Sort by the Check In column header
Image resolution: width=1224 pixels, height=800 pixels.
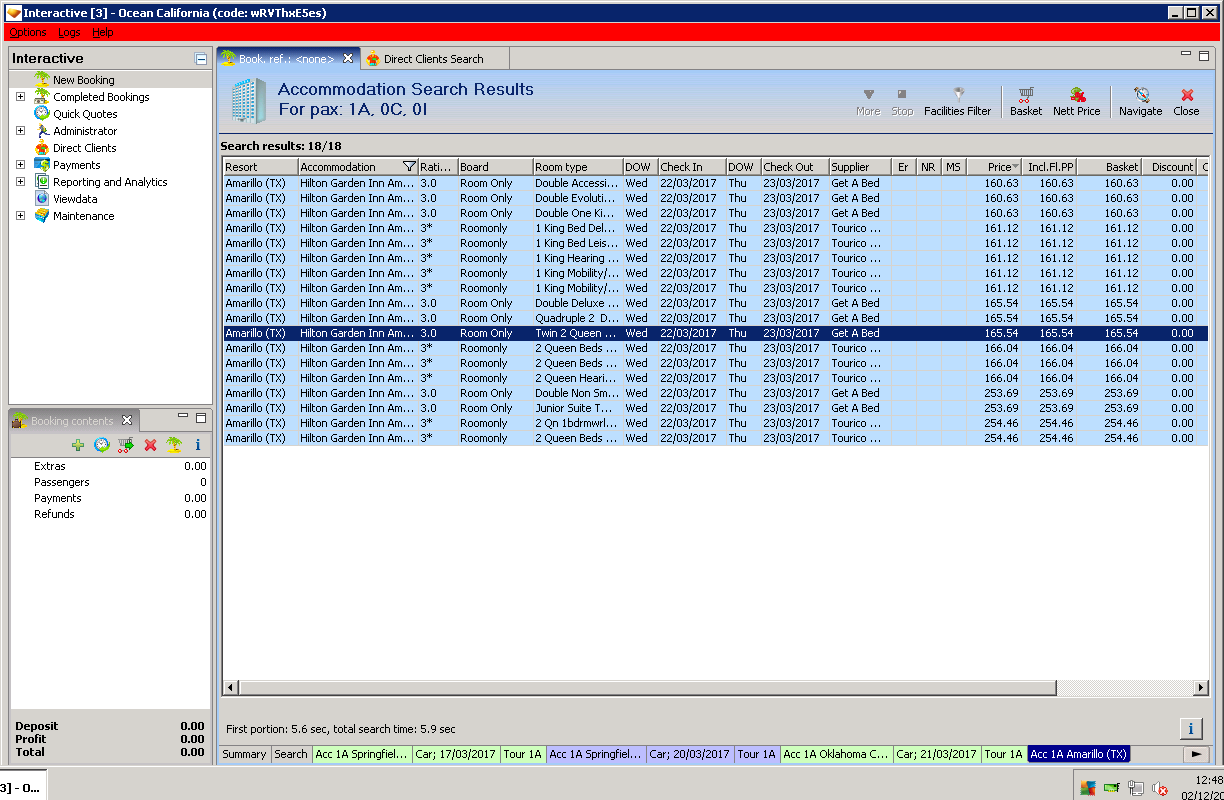[691, 167]
